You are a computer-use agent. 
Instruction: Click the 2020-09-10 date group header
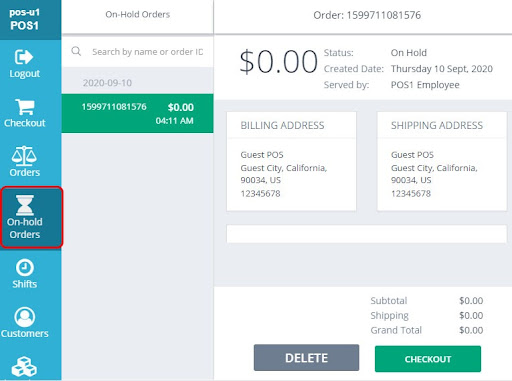[107, 83]
